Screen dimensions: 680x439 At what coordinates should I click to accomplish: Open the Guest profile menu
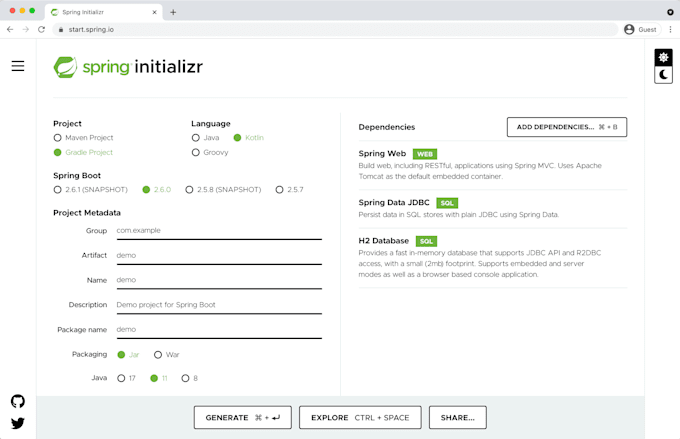[x=640, y=30]
